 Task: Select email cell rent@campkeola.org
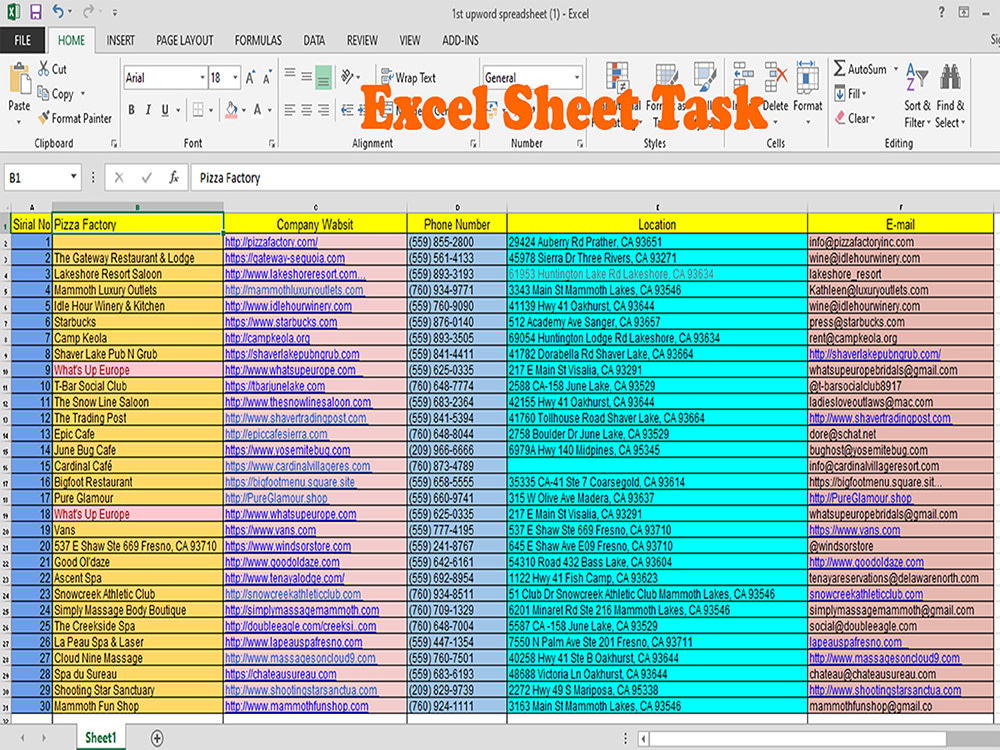pos(900,338)
